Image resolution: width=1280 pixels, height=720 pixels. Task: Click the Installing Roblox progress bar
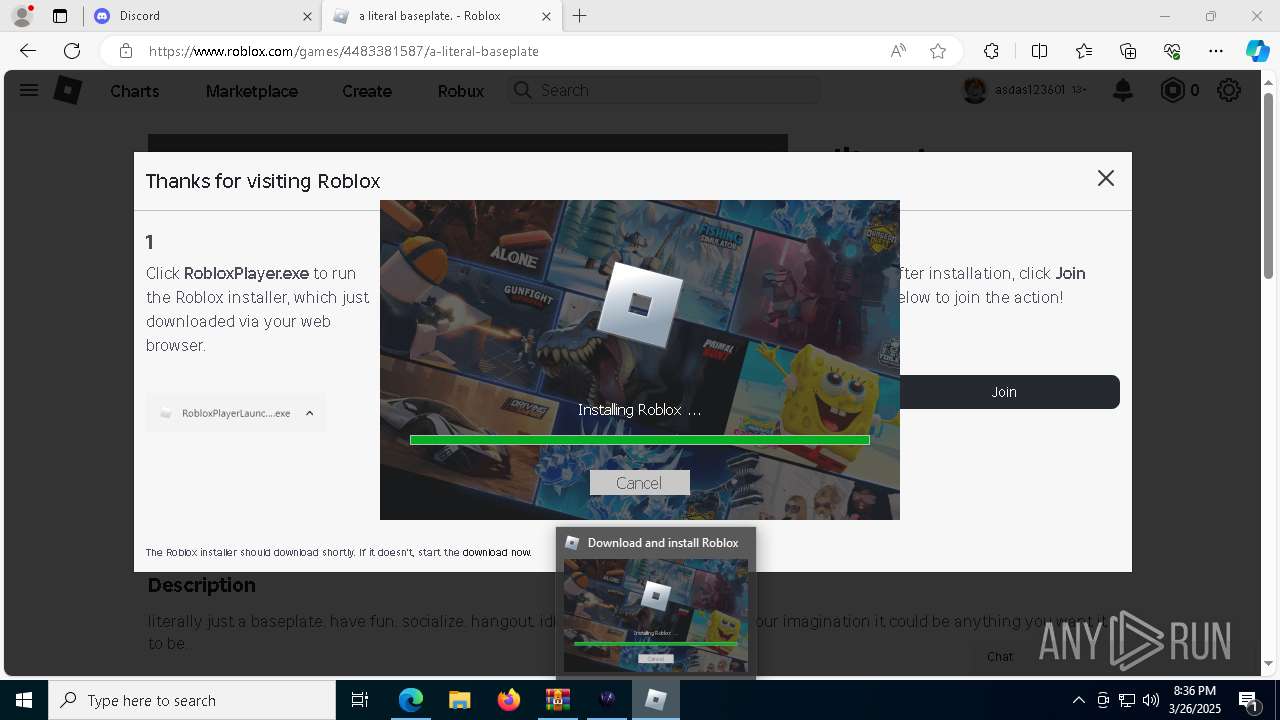pos(640,440)
